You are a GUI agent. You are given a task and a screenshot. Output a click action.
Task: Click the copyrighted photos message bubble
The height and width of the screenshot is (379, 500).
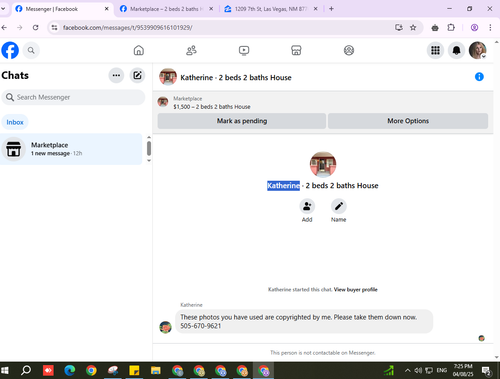[x=304, y=321]
